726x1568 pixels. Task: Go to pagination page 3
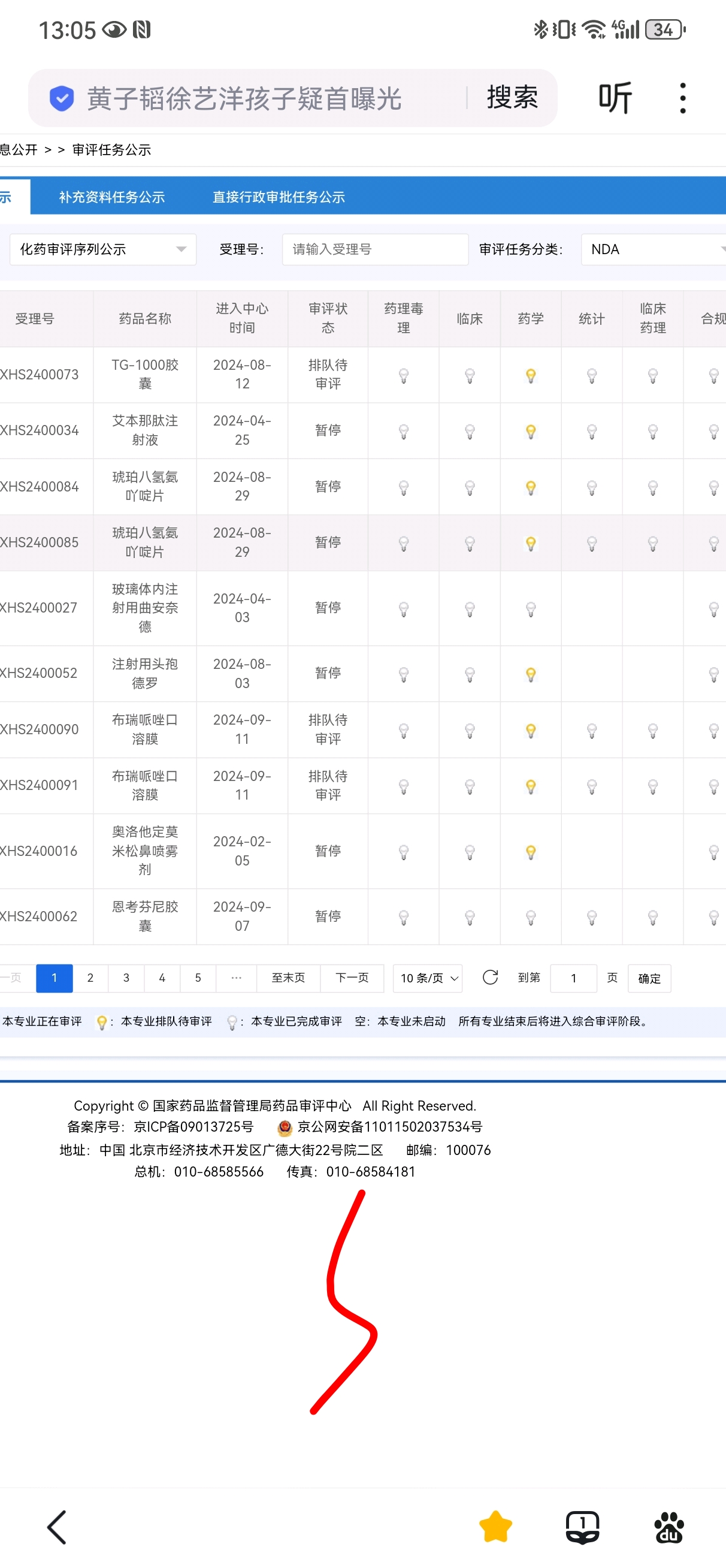[x=126, y=978]
